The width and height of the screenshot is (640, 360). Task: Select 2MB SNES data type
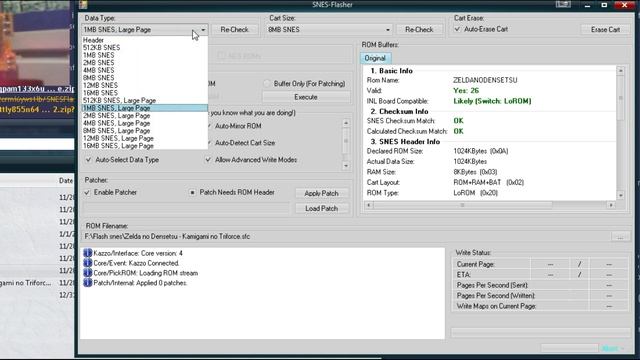pos(99,62)
